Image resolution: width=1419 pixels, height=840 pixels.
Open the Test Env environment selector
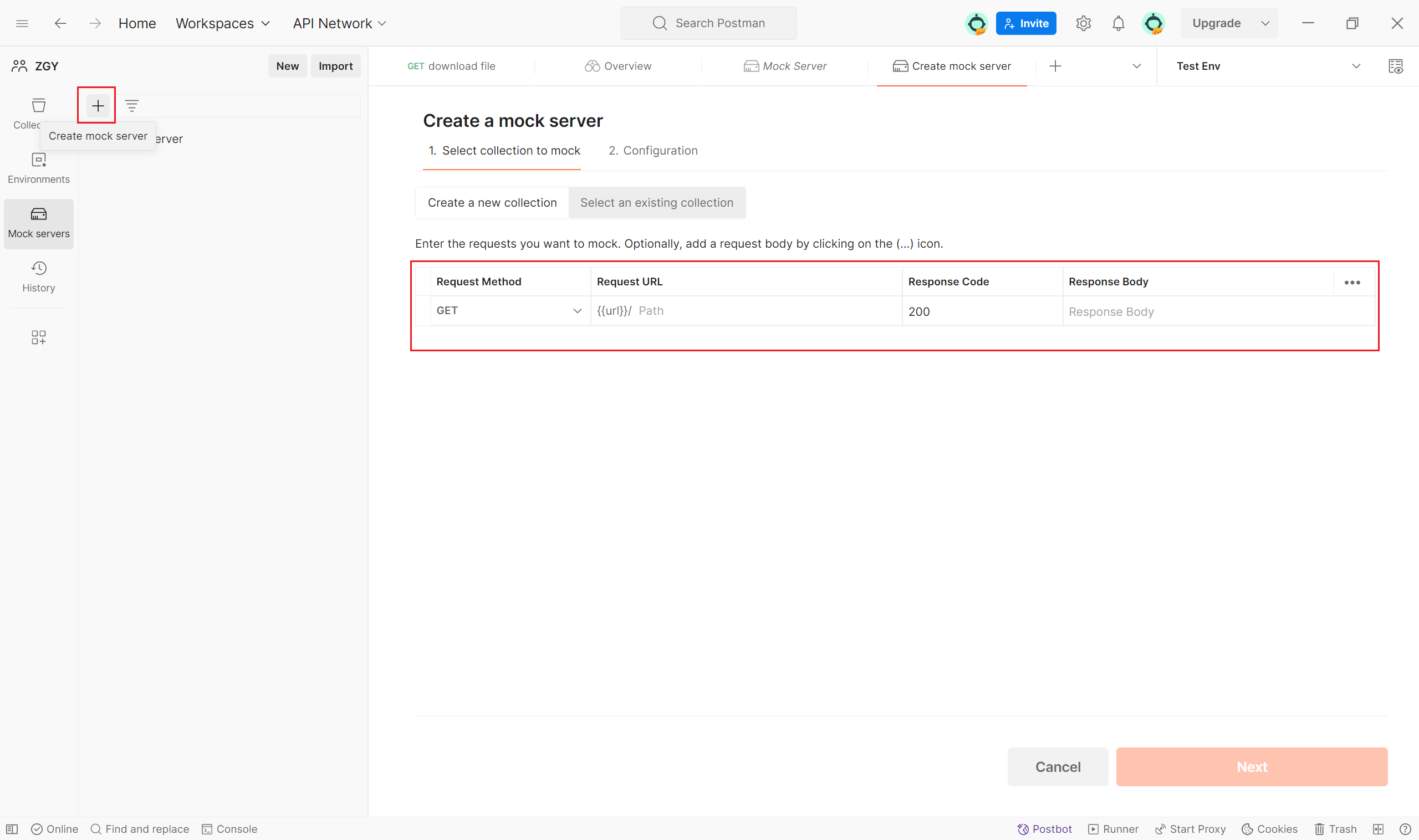(x=1268, y=66)
